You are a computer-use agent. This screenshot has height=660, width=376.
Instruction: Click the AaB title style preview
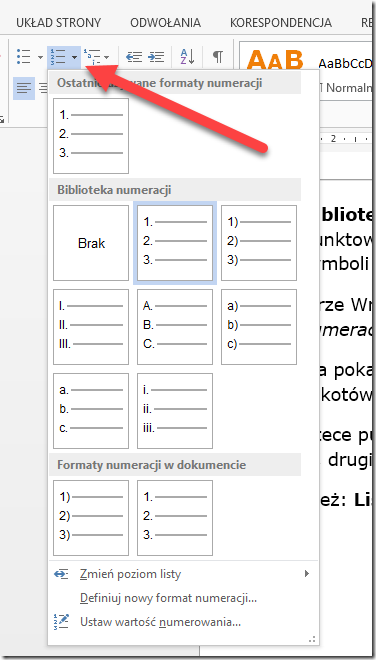275,60
